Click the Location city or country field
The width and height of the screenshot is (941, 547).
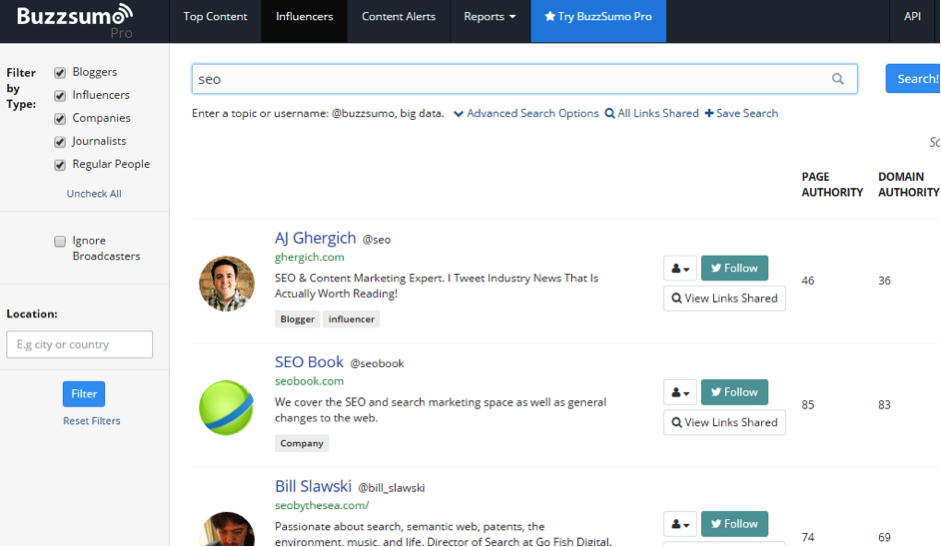pyautogui.click(x=80, y=345)
